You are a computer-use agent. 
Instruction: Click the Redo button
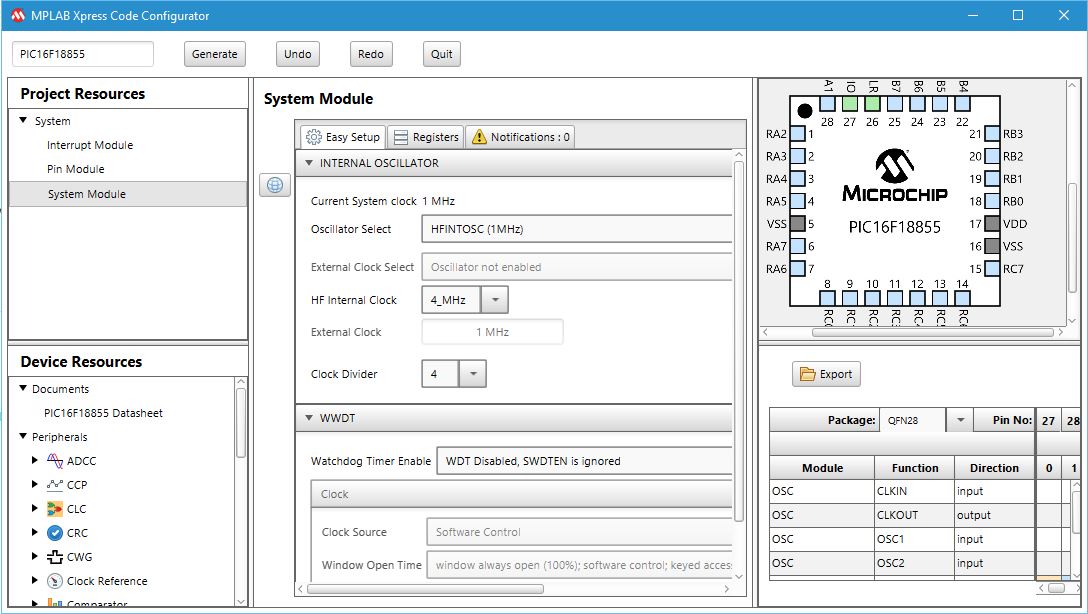click(371, 54)
